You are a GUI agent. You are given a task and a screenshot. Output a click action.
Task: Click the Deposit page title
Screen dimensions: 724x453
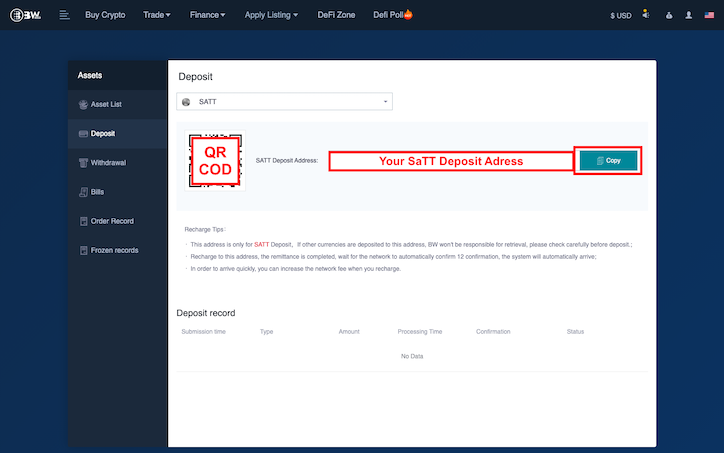tap(195, 77)
